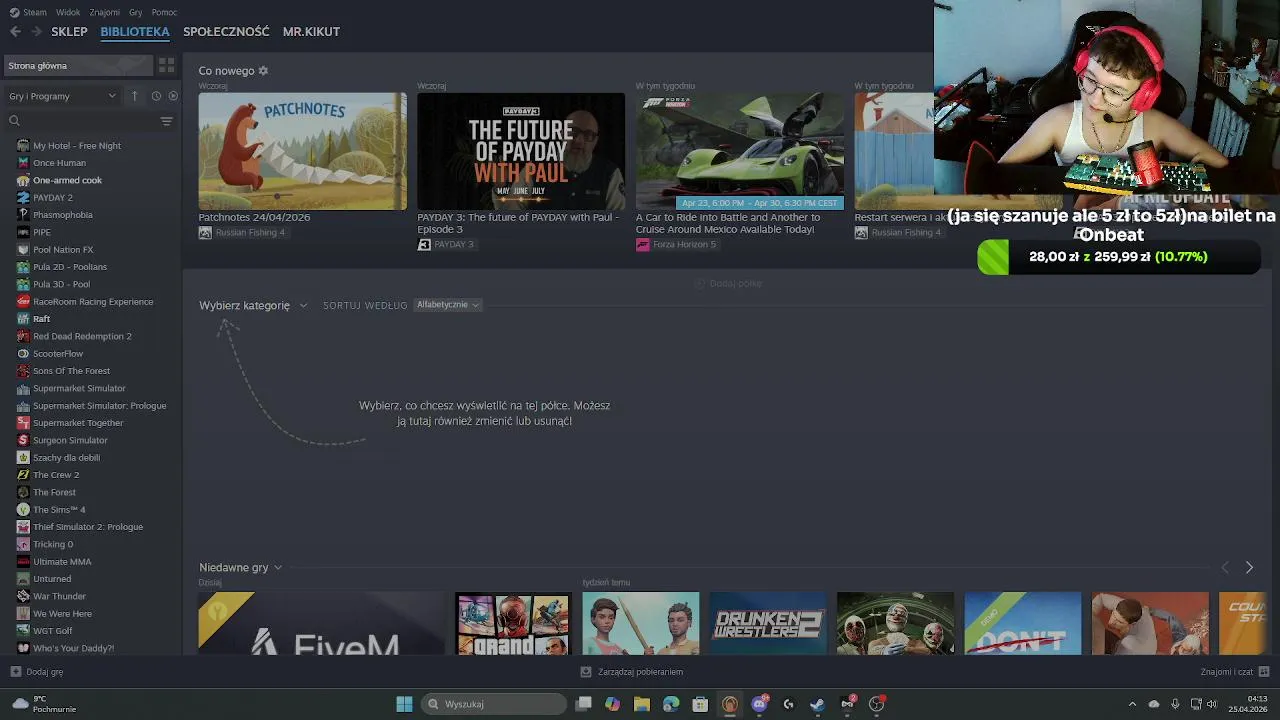The height and width of the screenshot is (720, 1280).
Task: Open the Znajomi menu
Action: pyautogui.click(x=104, y=12)
